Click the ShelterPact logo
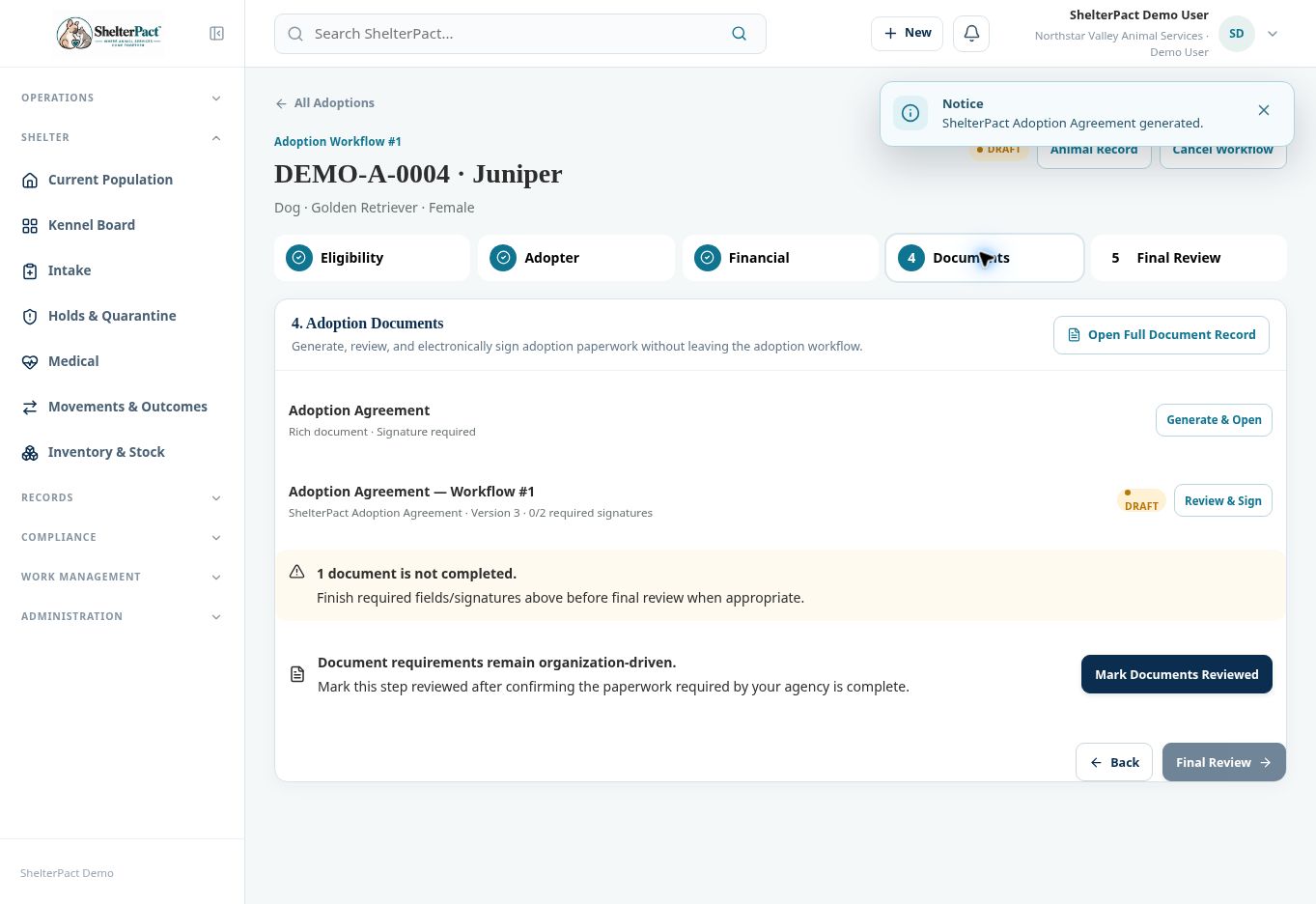 (108, 33)
